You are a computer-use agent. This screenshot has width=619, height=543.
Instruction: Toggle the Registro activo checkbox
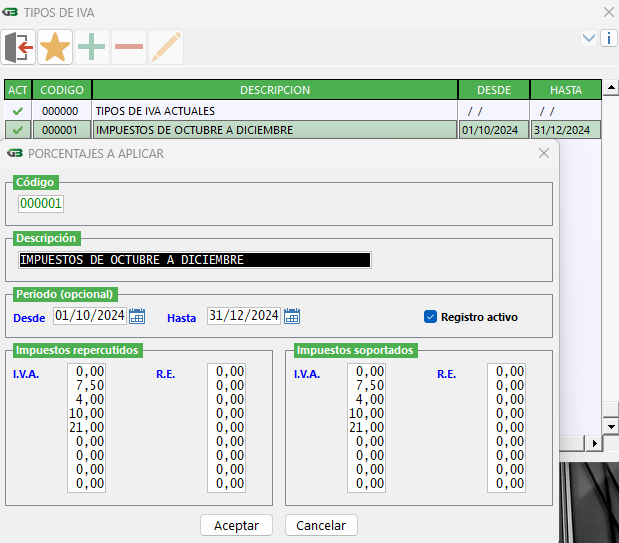tap(431, 317)
